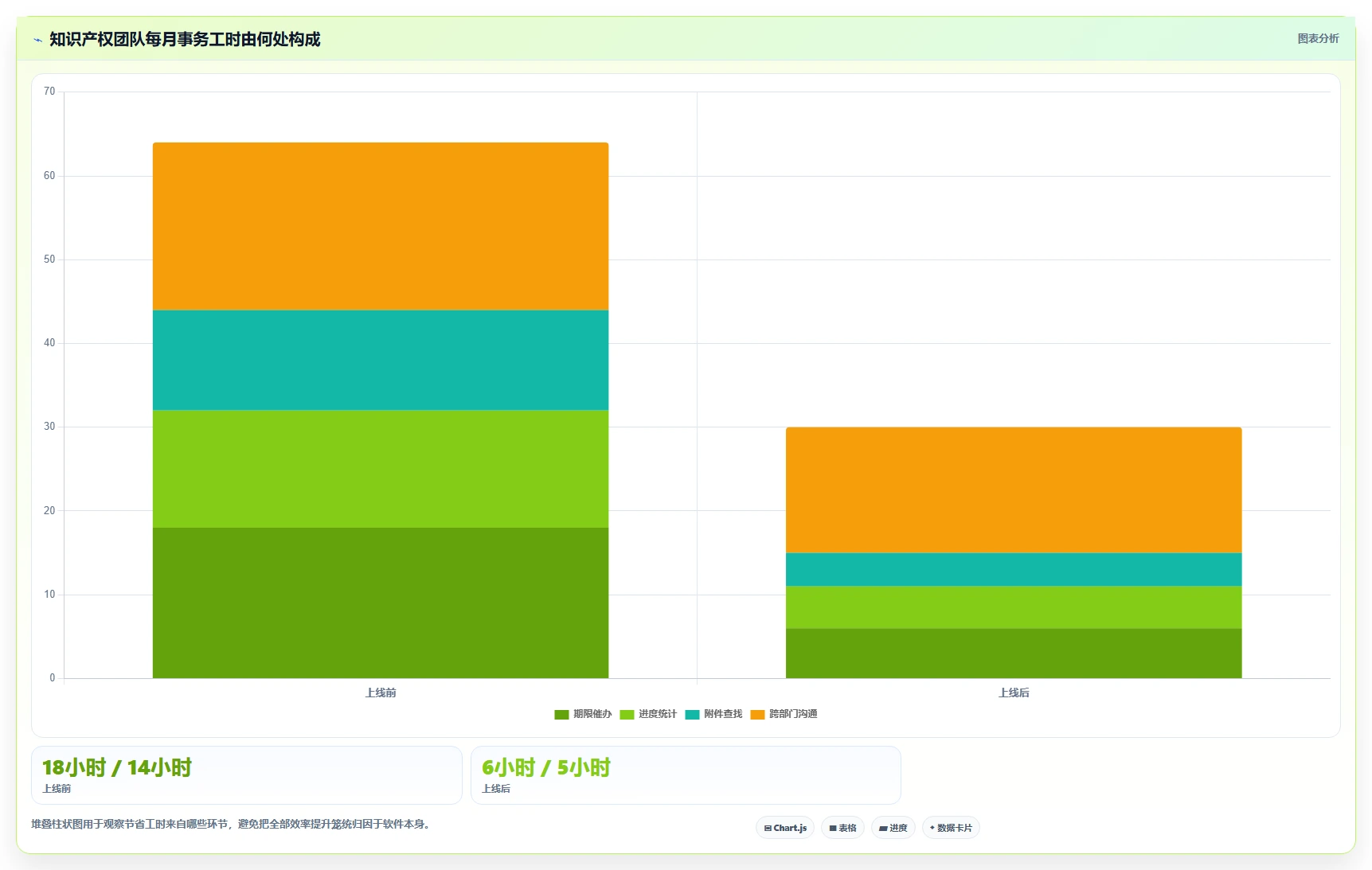Hide the 跨部门沟通 series via its legend label

pos(793,714)
